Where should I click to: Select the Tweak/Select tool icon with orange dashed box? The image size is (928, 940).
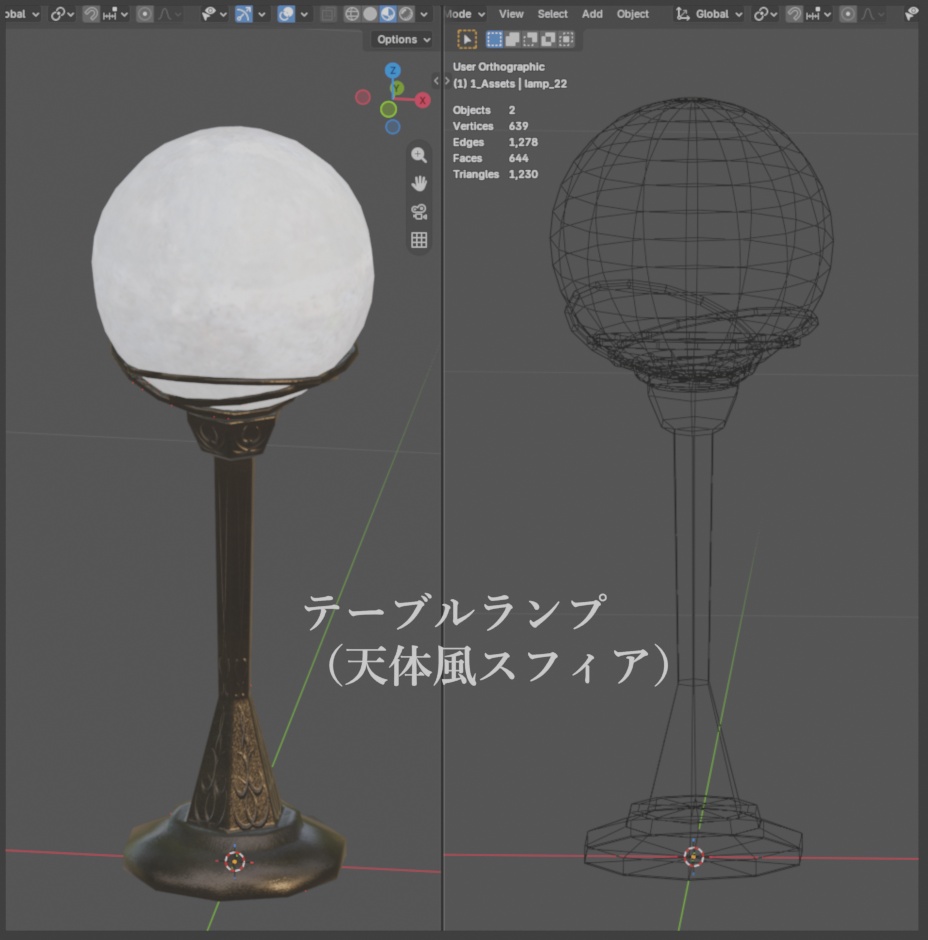[x=467, y=40]
